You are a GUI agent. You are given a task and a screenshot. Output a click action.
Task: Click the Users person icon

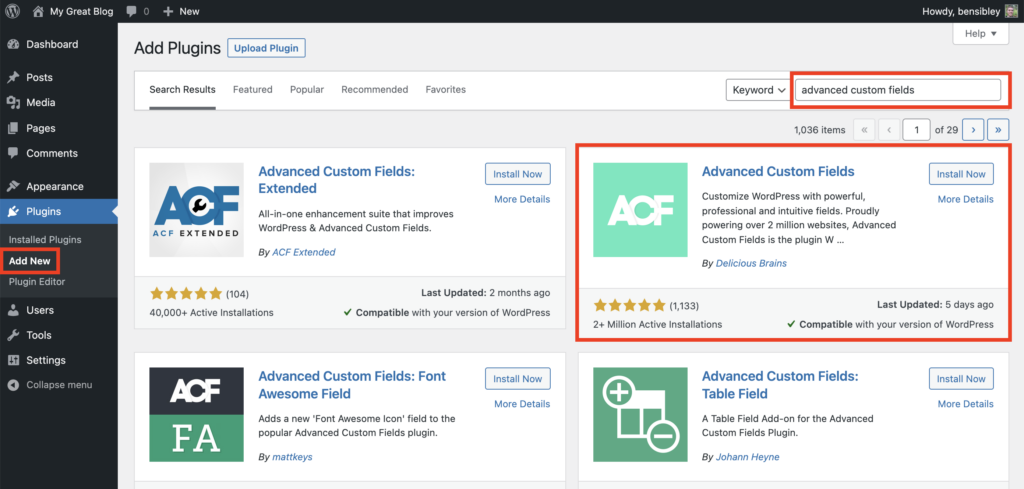coord(13,310)
